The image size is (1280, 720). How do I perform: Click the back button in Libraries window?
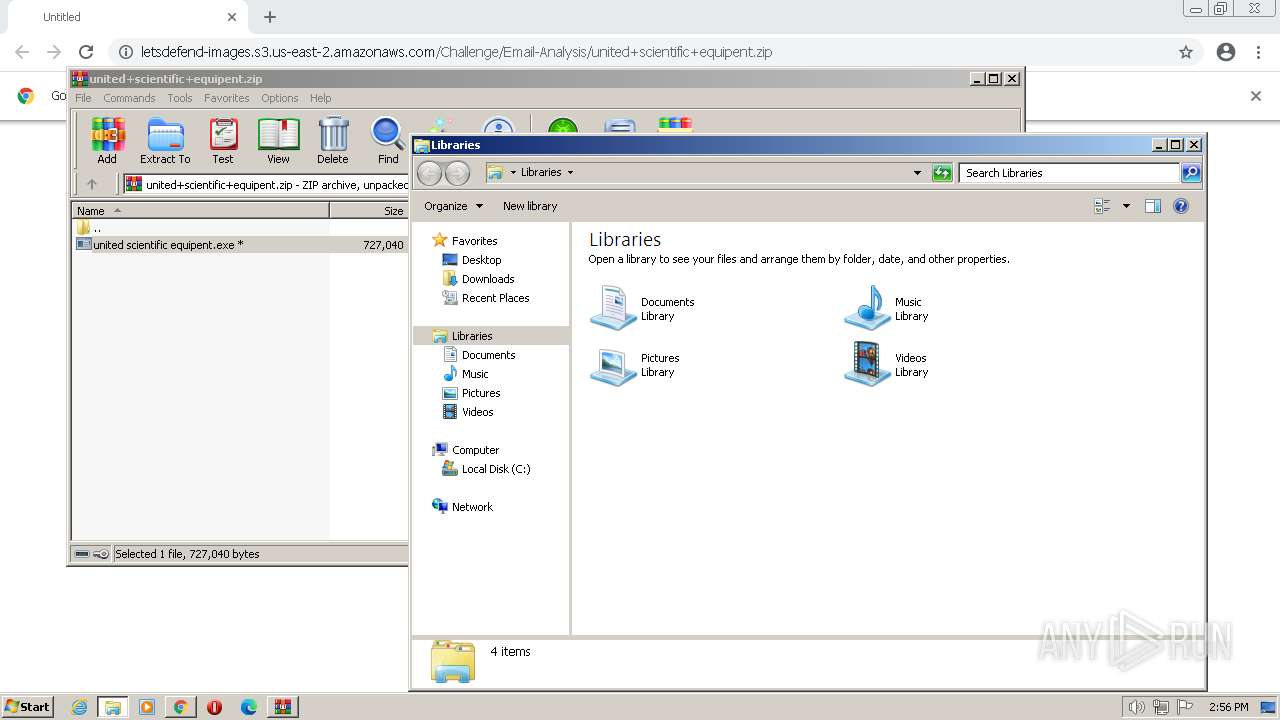point(429,173)
